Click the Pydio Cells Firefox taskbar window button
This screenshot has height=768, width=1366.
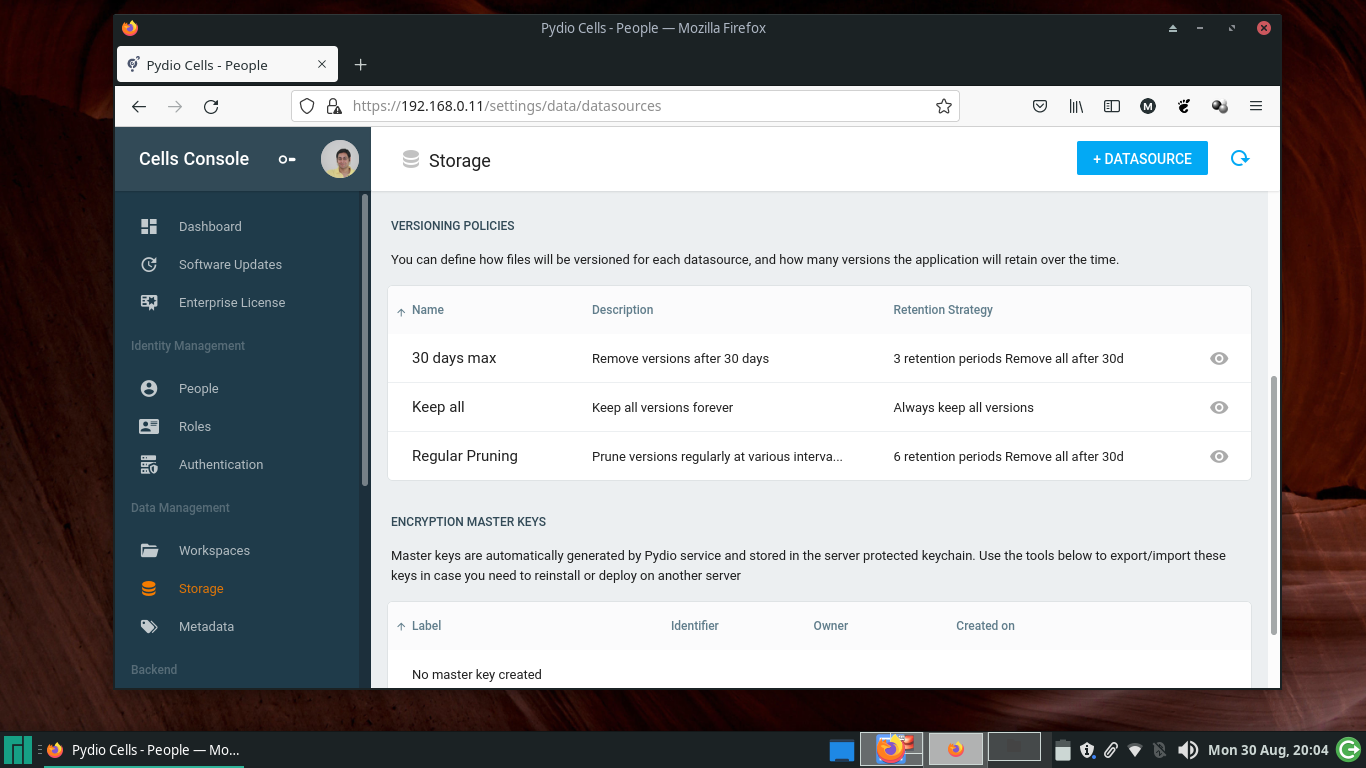[143, 750]
